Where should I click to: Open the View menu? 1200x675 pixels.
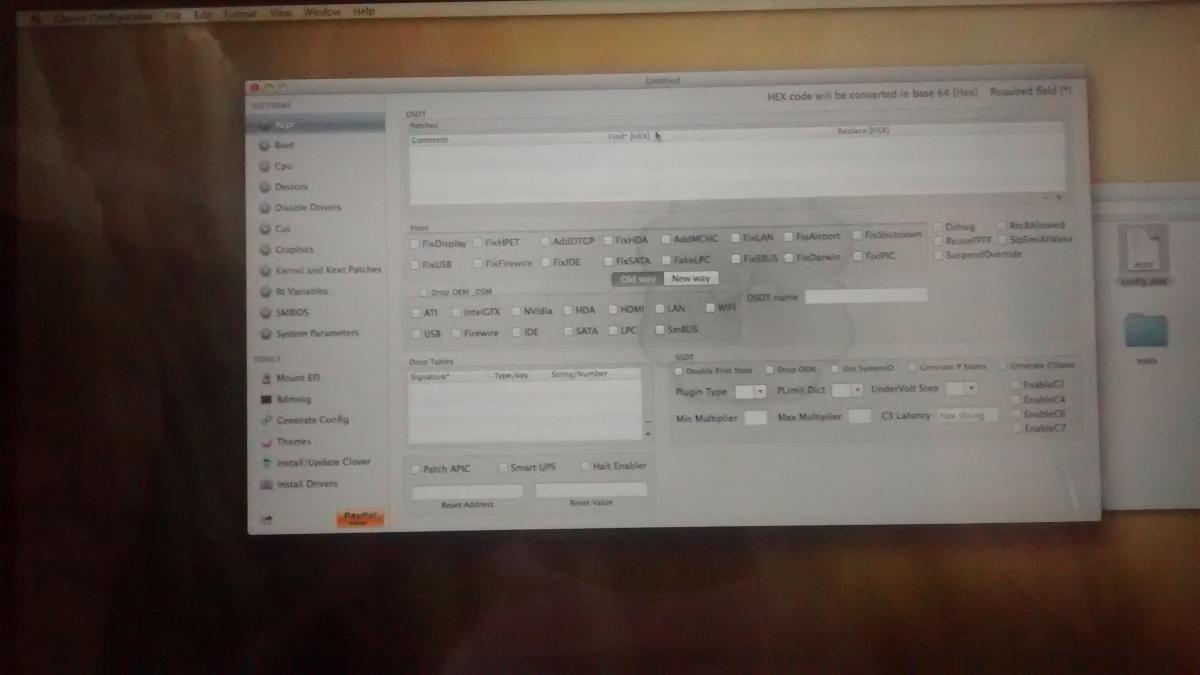pyautogui.click(x=281, y=13)
